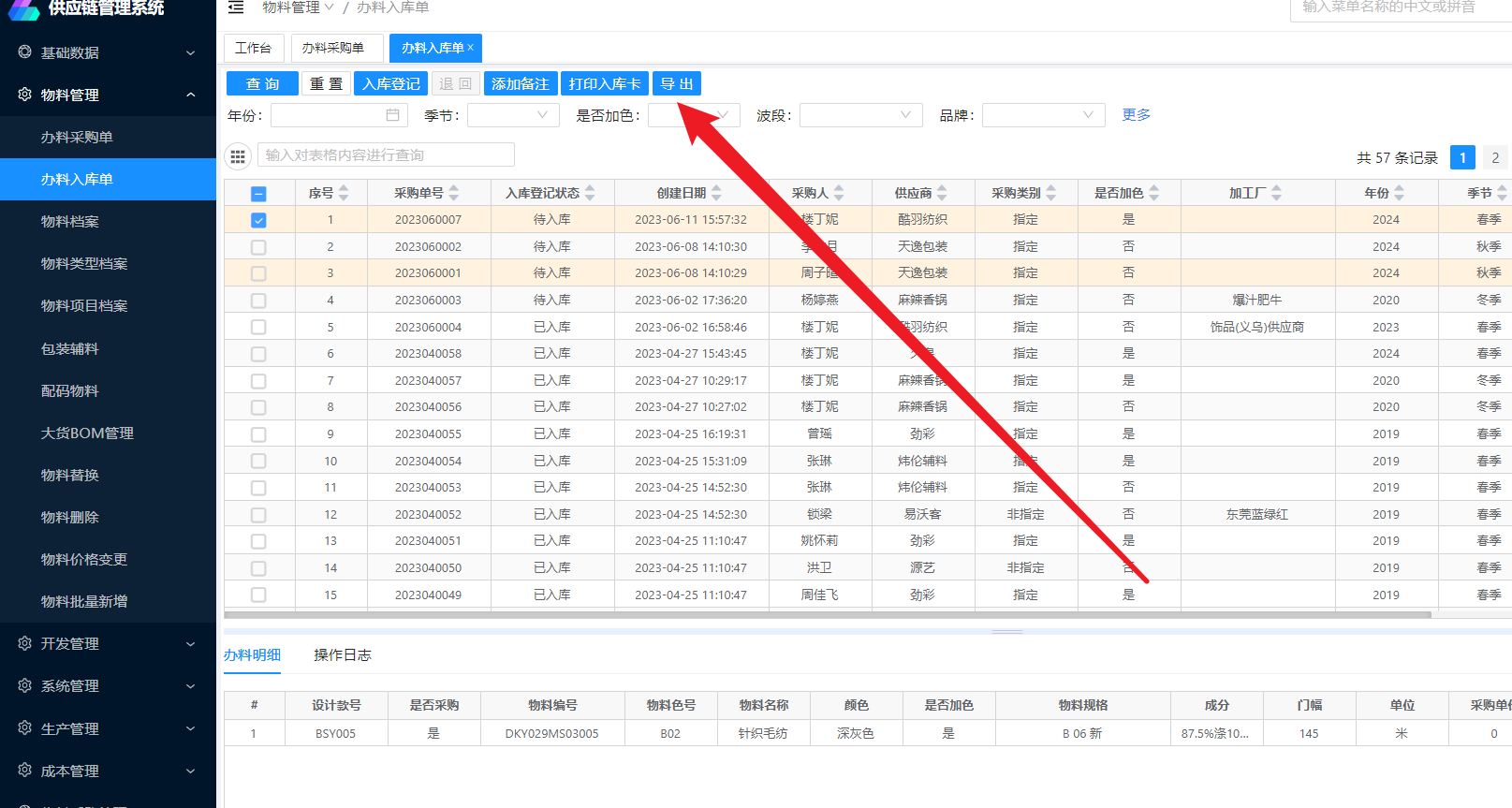Click the gear icon beside 基础数据
Image resolution: width=1512 pixels, height=808 pixels.
point(25,52)
